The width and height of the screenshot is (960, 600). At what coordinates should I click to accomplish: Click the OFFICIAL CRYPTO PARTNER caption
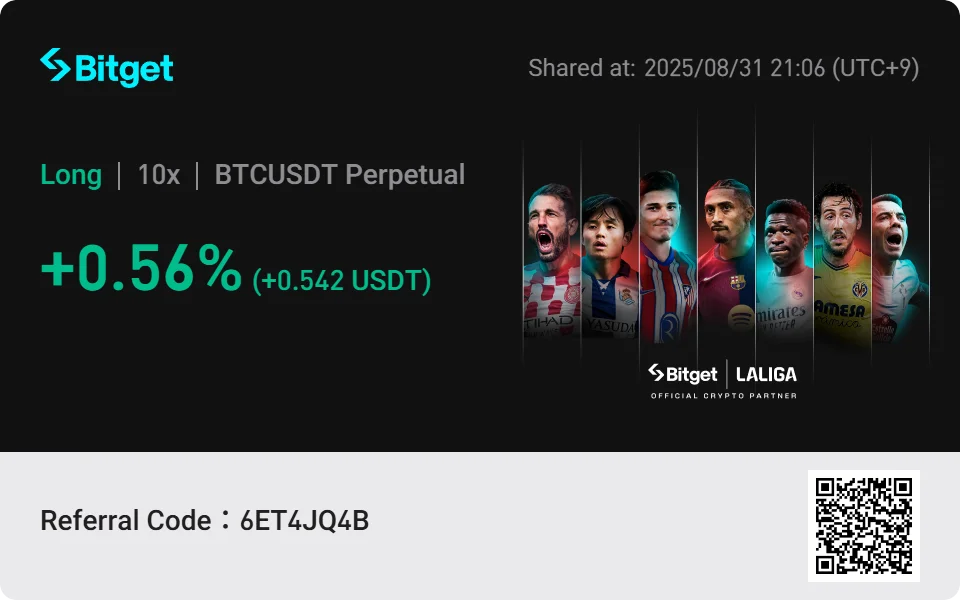click(x=724, y=396)
